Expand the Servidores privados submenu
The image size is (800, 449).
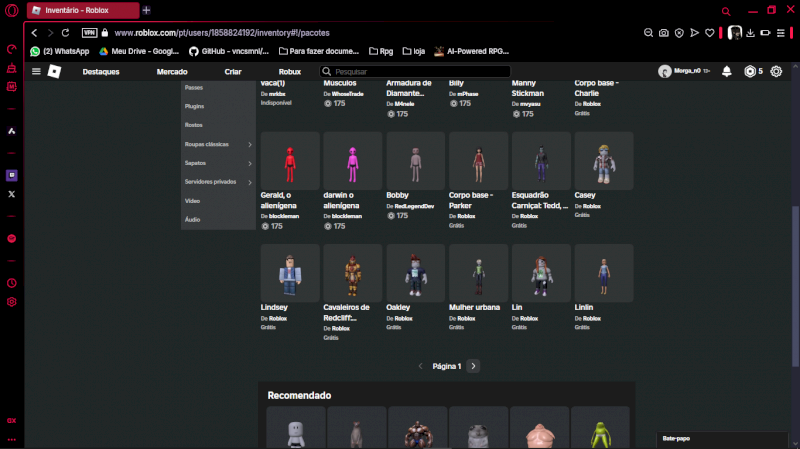[x=249, y=182]
